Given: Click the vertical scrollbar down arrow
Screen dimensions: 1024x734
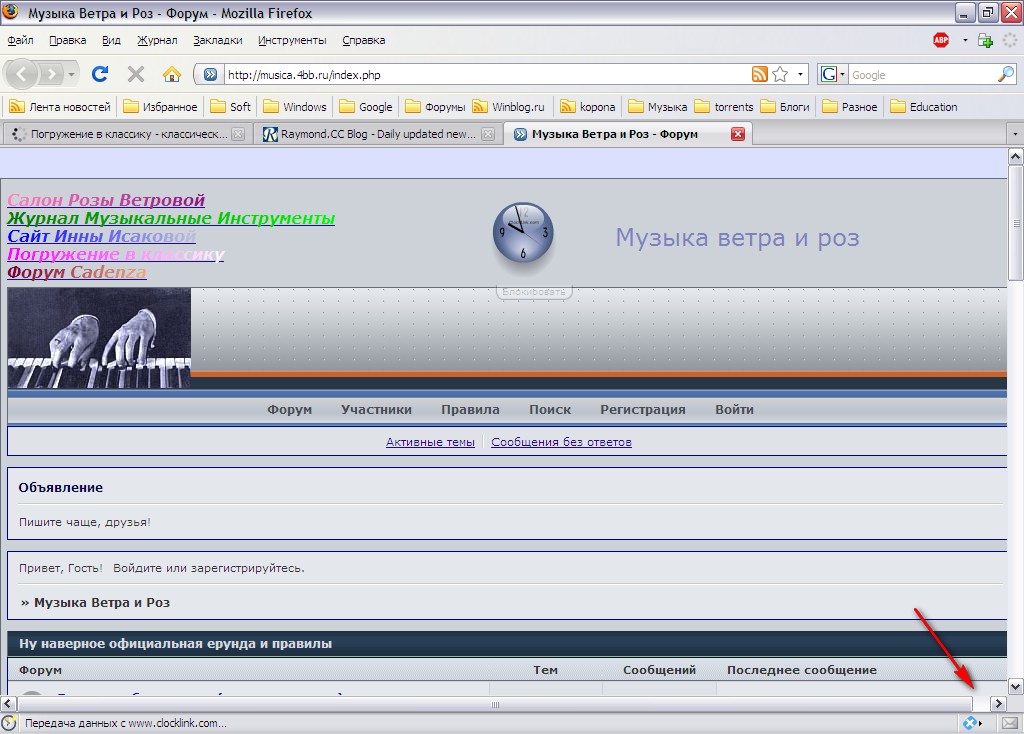Looking at the screenshot, I should [1016, 686].
